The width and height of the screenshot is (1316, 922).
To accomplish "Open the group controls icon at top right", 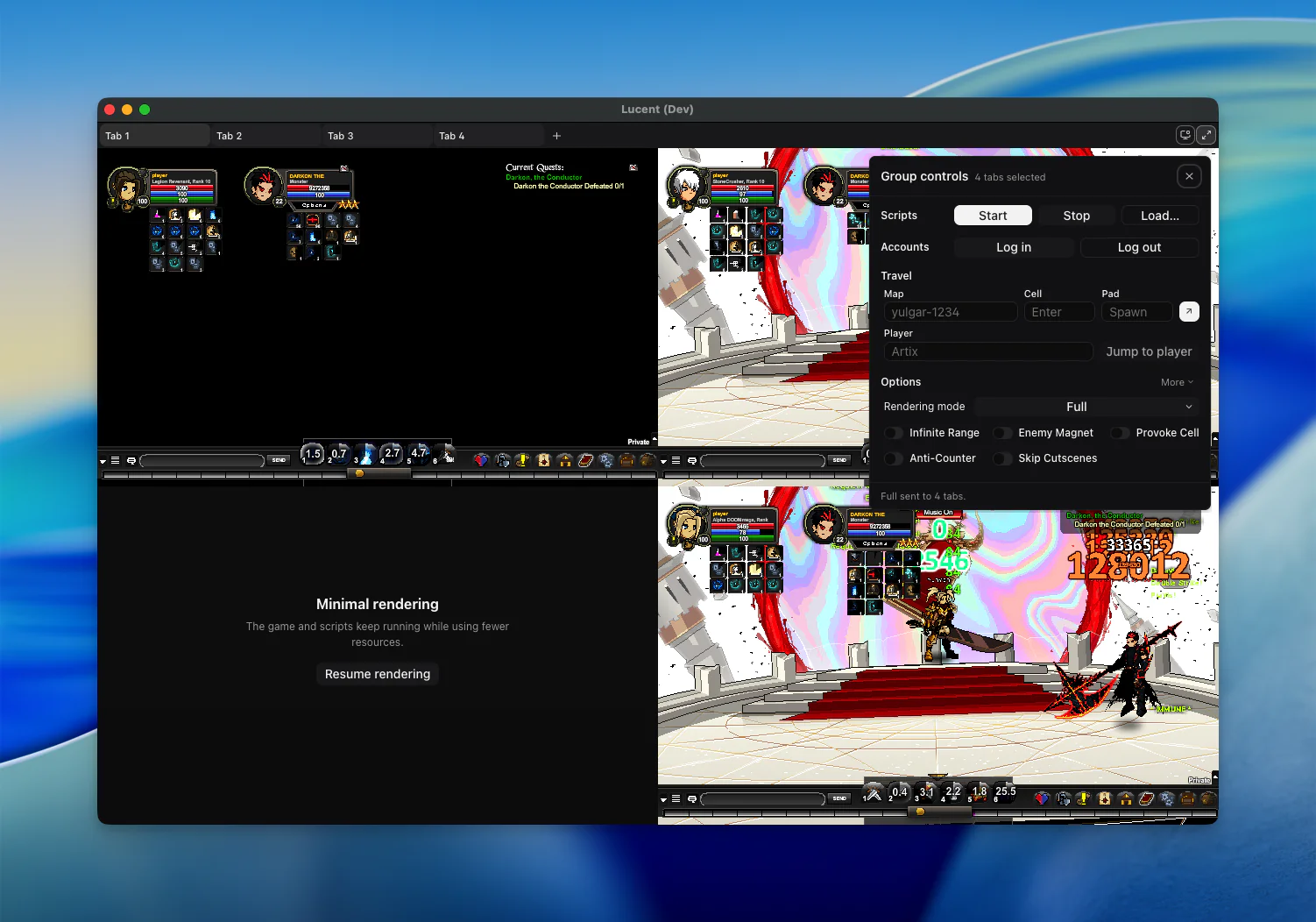I will (x=1185, y=135).
